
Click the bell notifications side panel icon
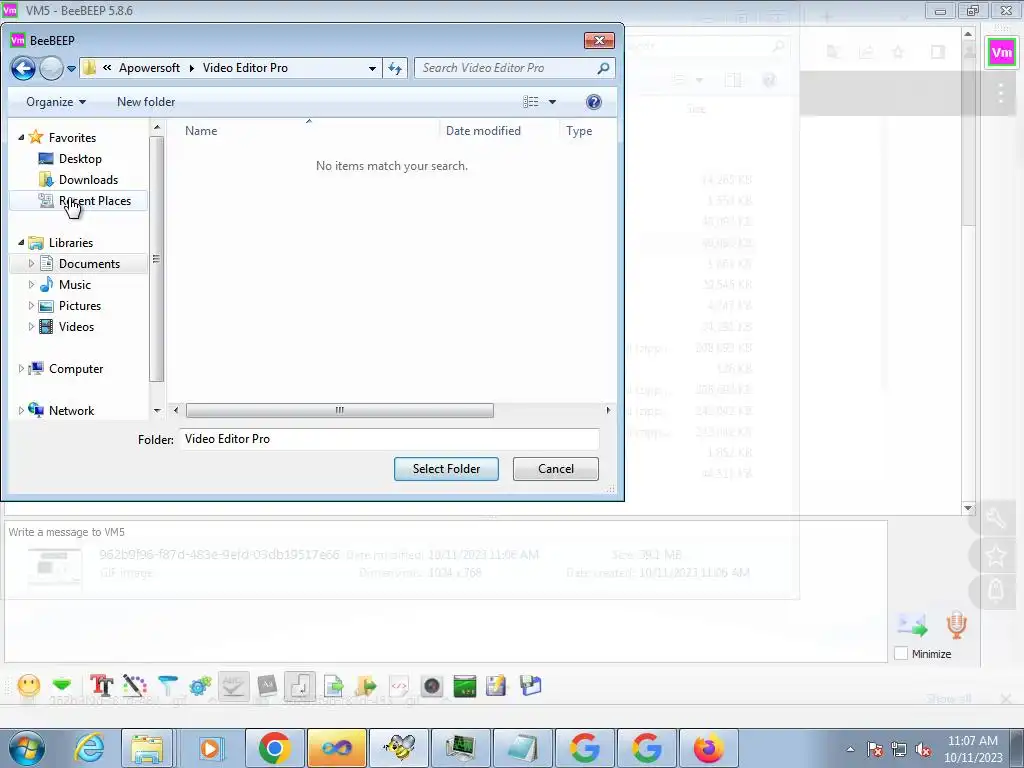(996, 591)
